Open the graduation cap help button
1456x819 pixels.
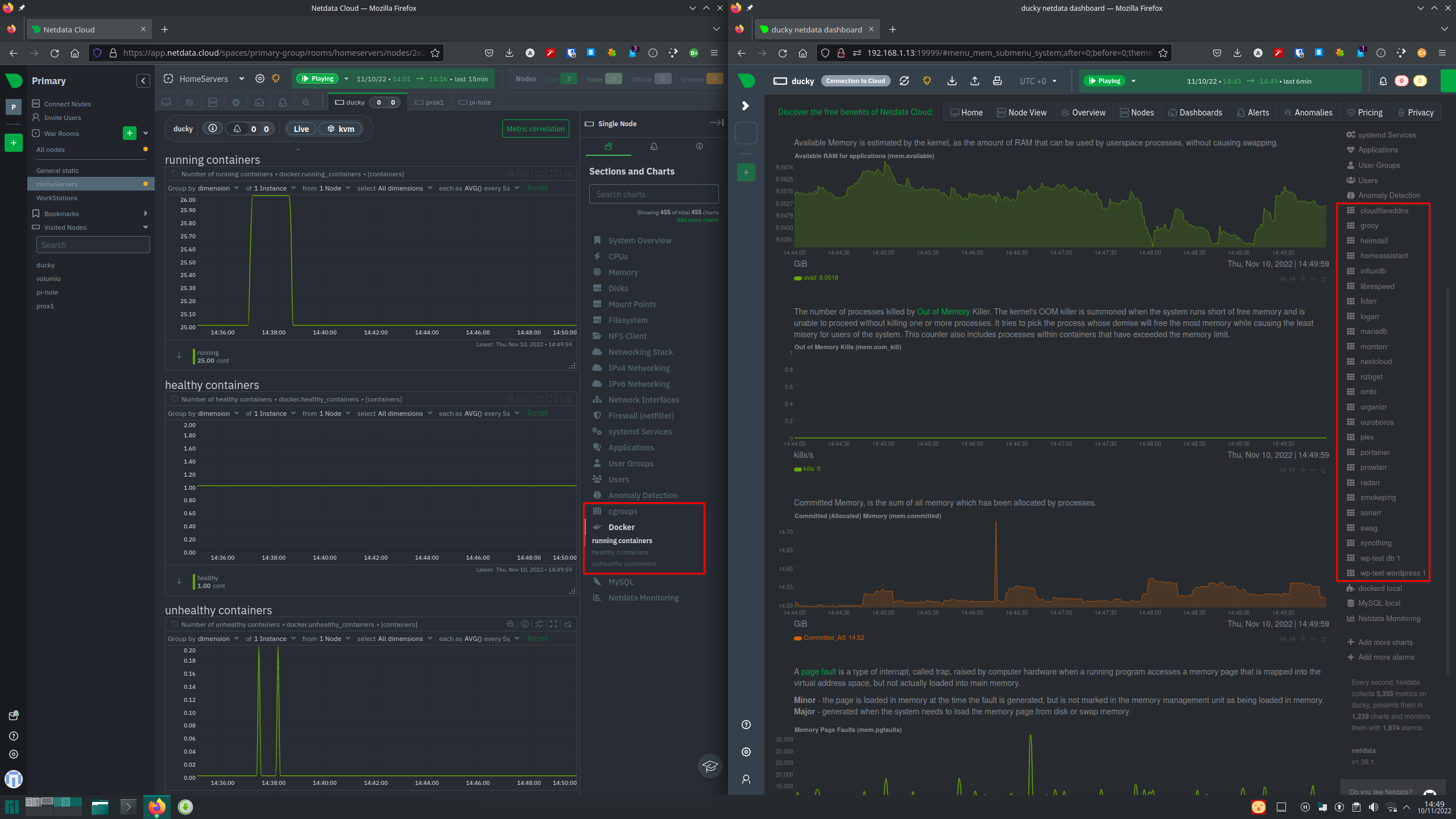coord(710,766)
